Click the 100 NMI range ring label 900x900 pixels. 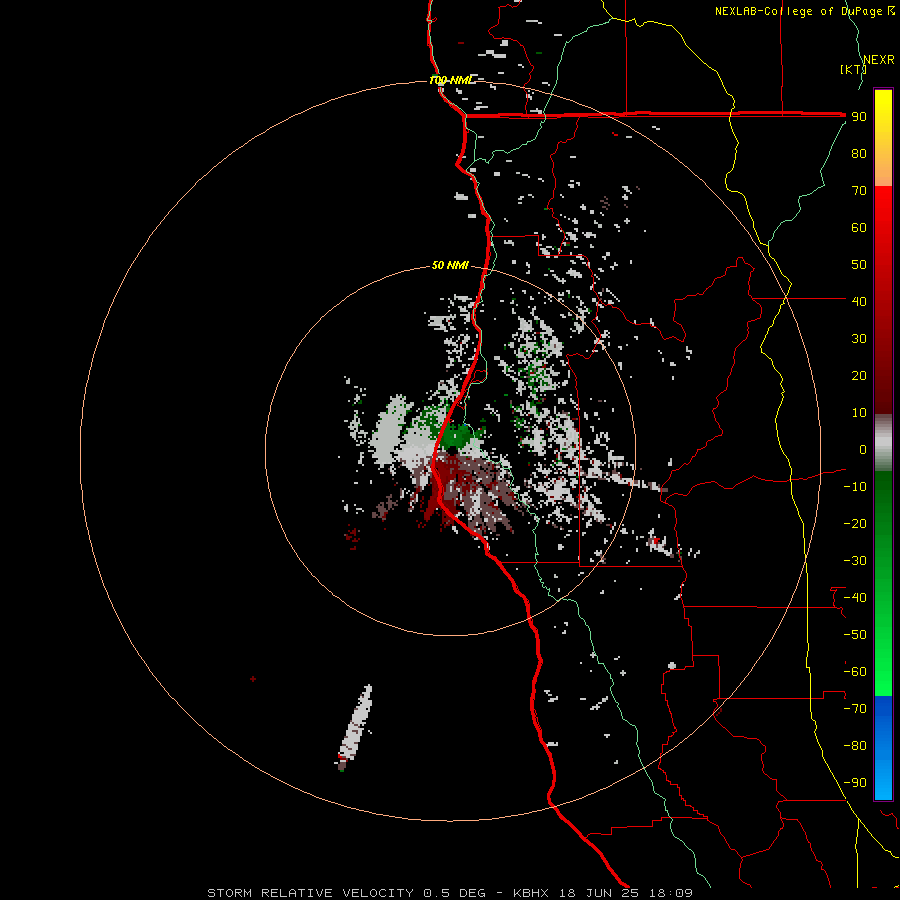(451, 80)
